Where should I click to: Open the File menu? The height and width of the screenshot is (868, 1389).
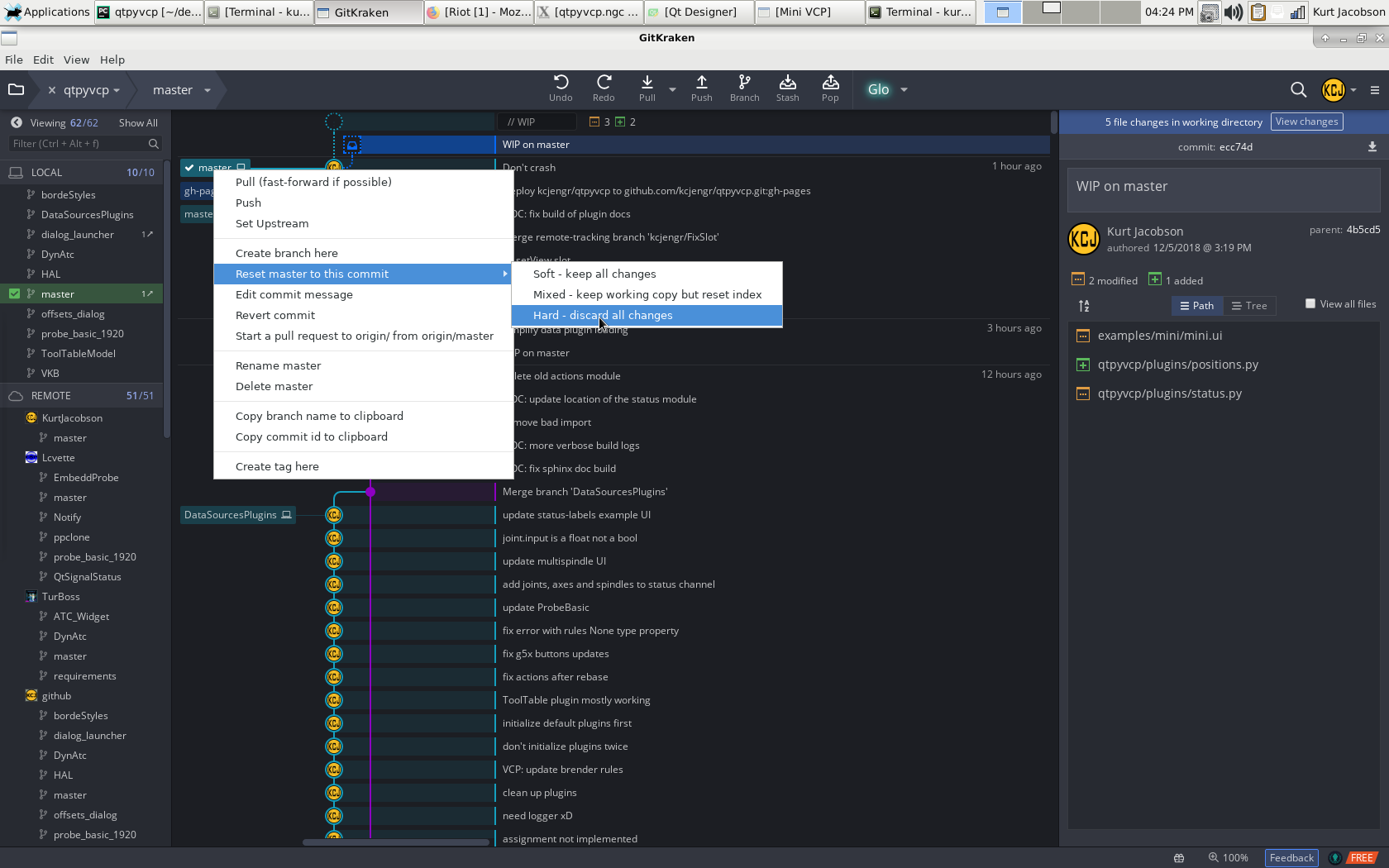(14, 60)
